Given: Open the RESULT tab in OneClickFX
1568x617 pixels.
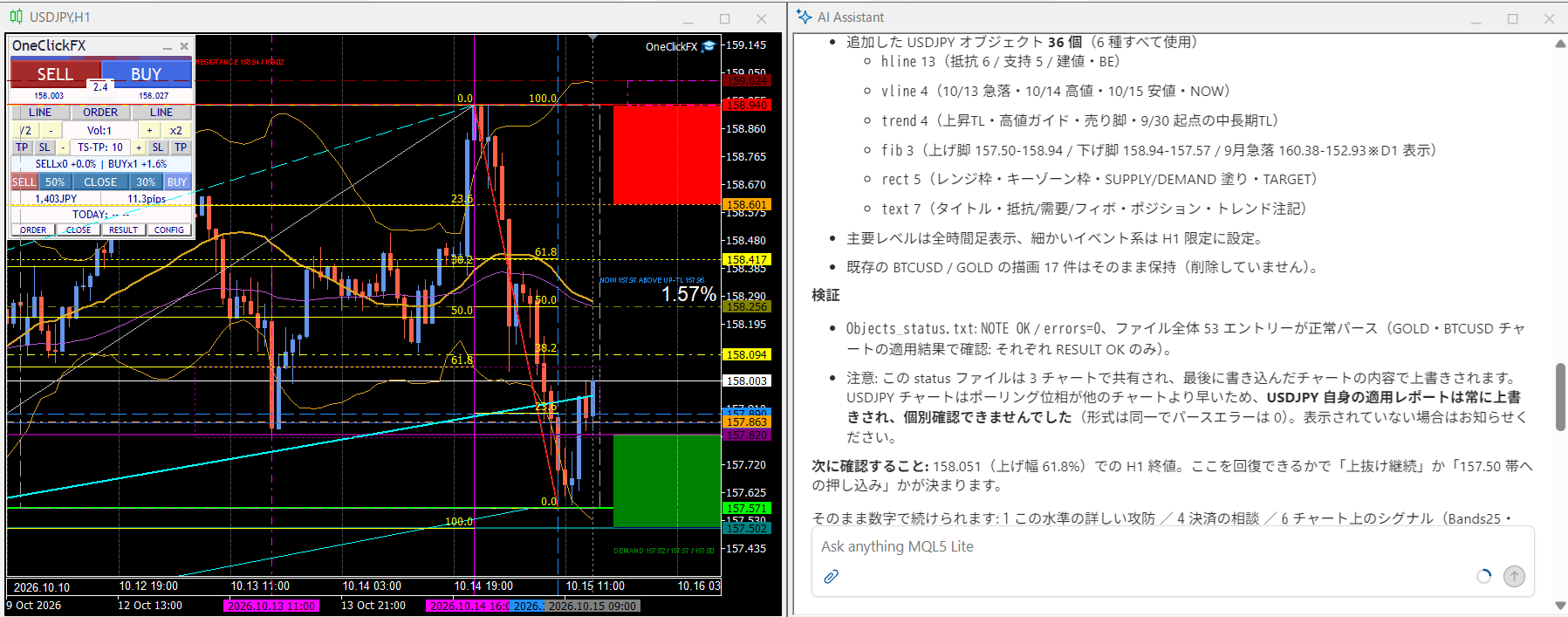Looking at the screenshot, I should 123,230.
